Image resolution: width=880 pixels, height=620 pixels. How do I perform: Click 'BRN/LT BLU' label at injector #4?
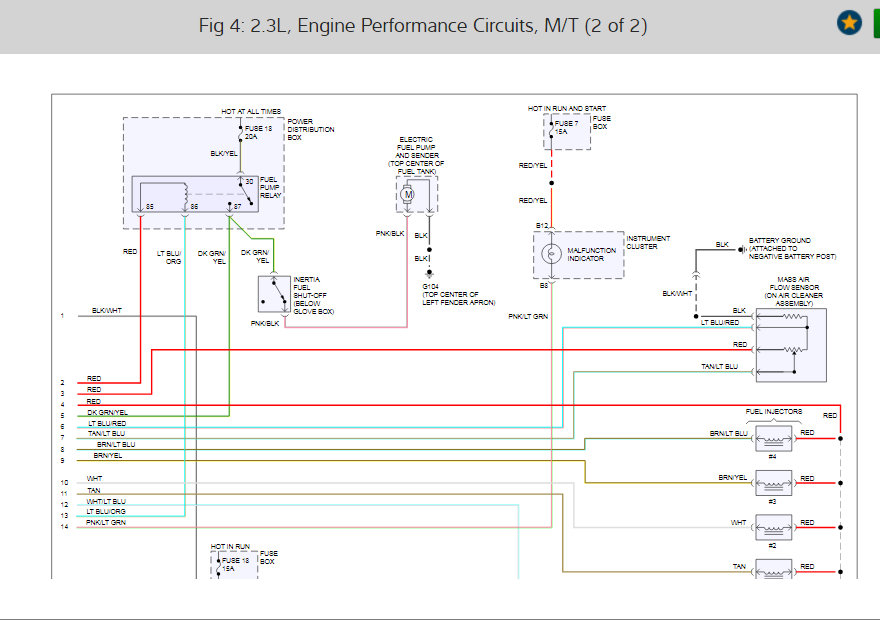(x=728, y=434)
